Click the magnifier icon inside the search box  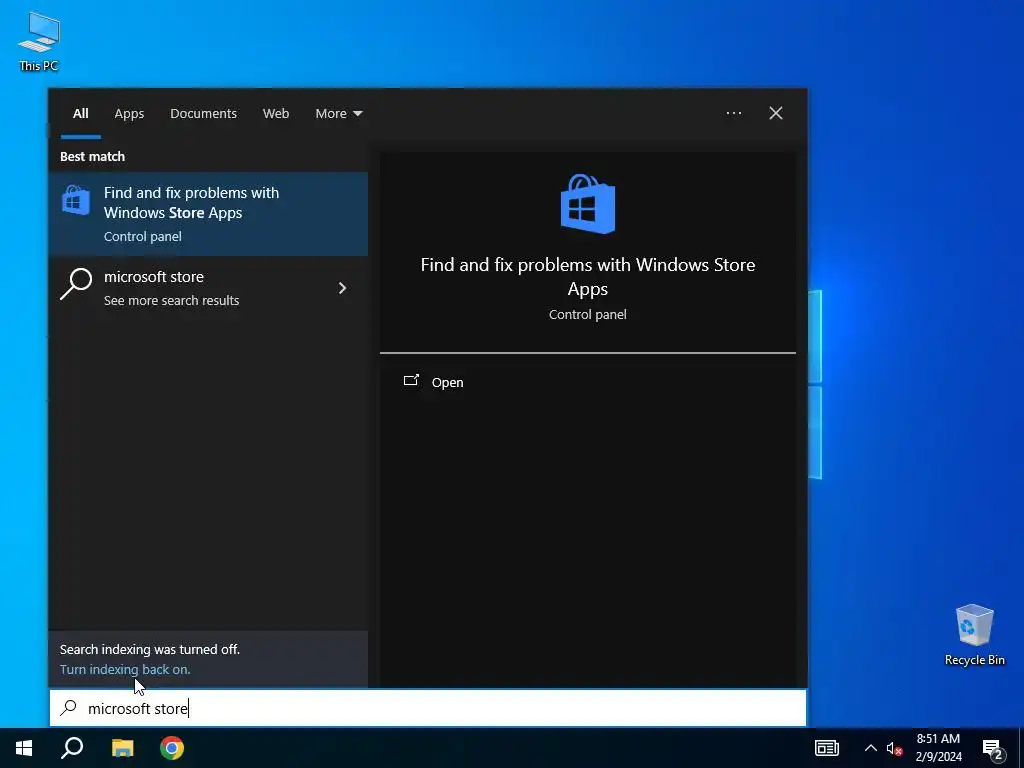point(69,708)
